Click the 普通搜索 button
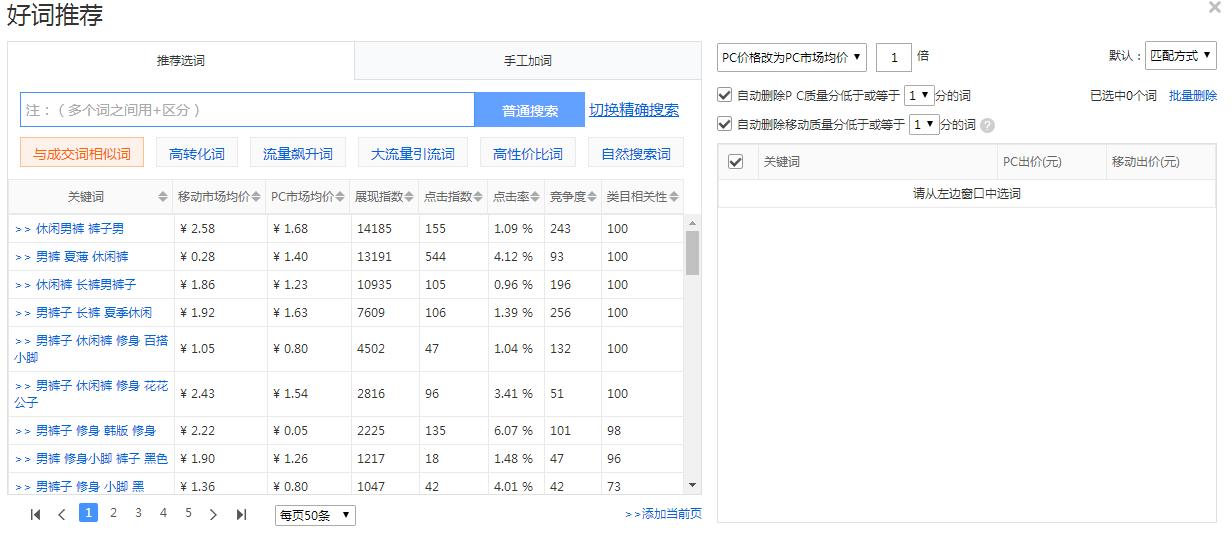Viewport: 1232px width, 535px height. point(530,110)
